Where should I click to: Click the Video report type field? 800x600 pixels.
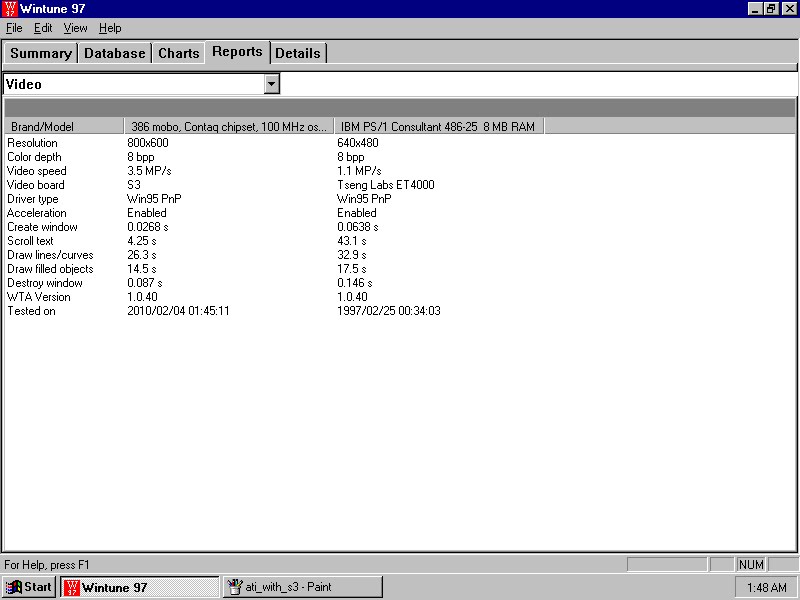coord(133,85)
